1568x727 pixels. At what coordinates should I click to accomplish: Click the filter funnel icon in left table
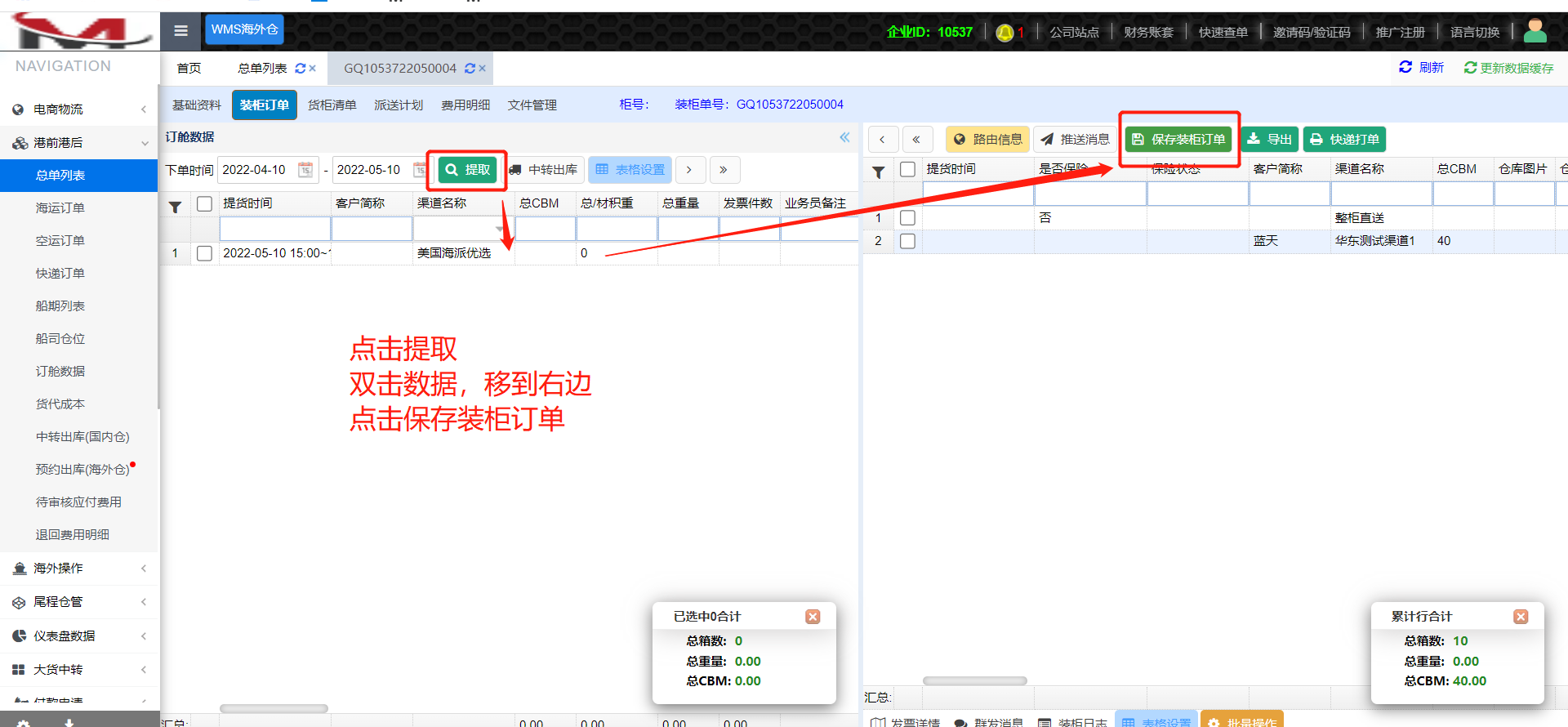pos(175,207)
